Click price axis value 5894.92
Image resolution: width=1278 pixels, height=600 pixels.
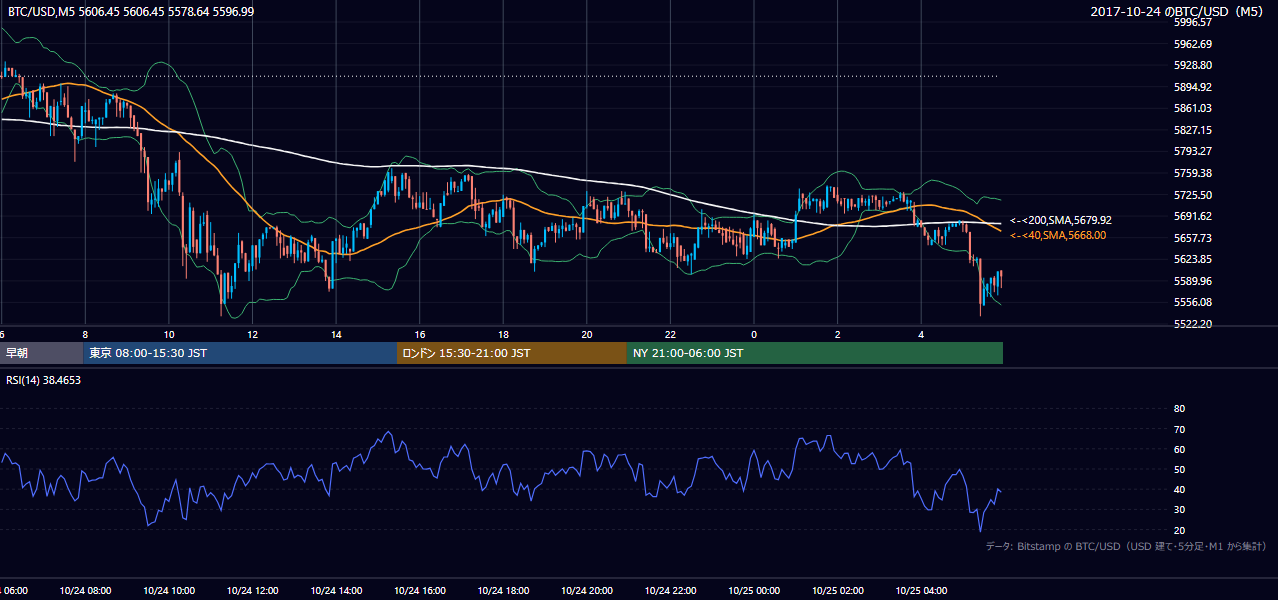pos(1192,87)
